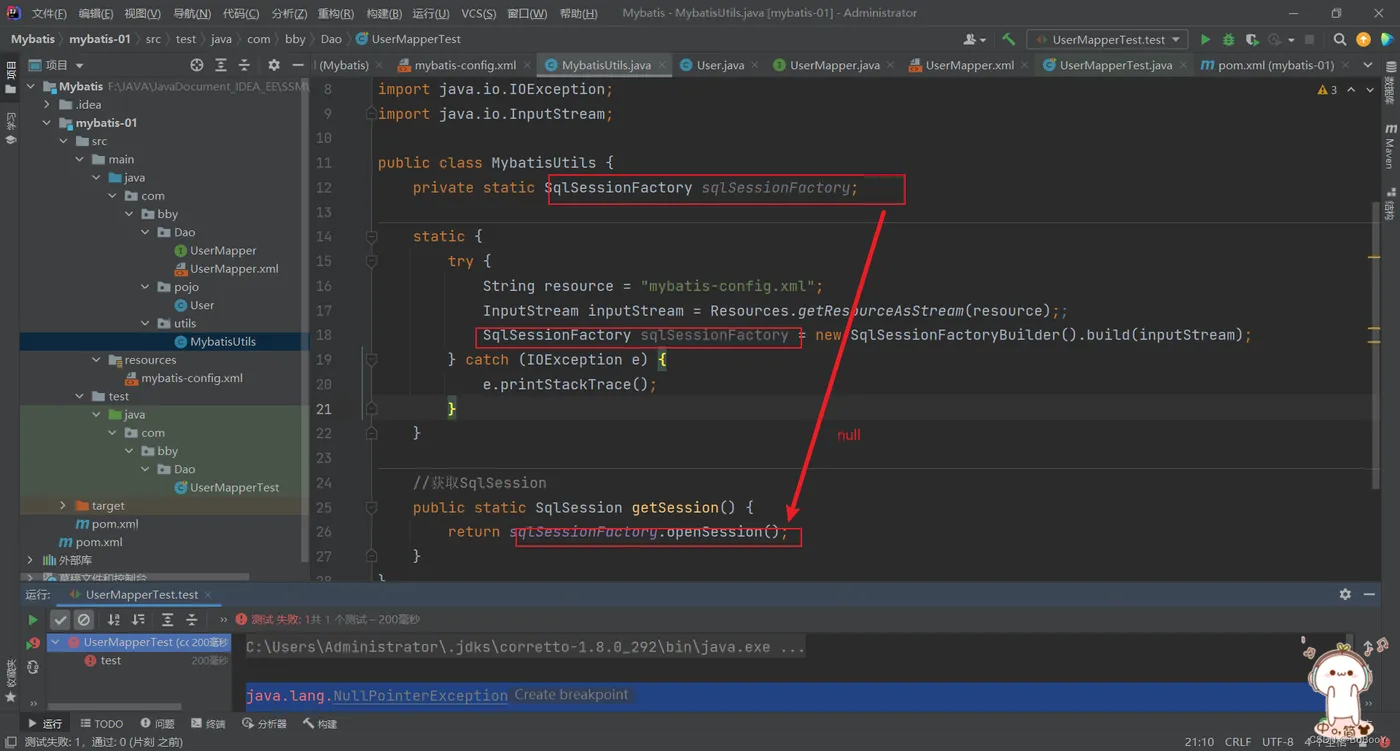Show hidden editor tabs dropdown chevron
Image resolution: width=1400 pixels, height=751 pixels.
pyautogui.click(x=1368, y=65)
